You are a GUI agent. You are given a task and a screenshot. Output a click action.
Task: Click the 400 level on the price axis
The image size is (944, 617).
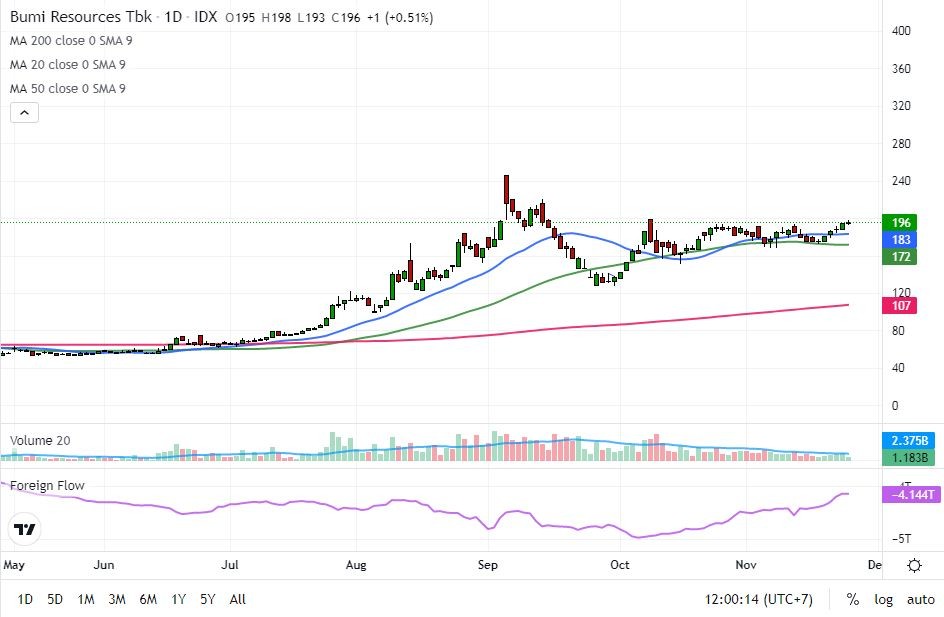[x=901, y=31]
